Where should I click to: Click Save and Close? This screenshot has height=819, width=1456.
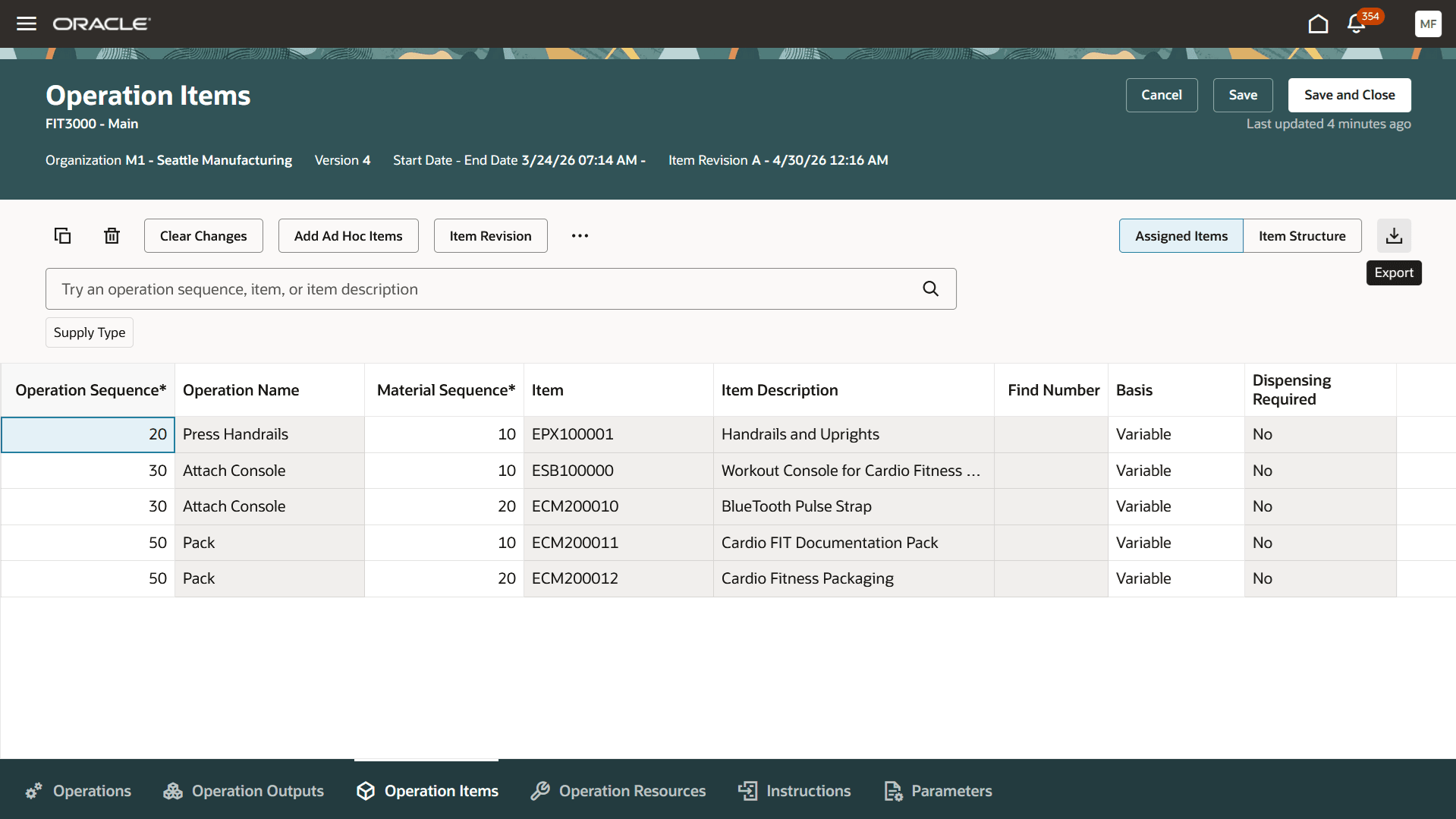tap(1349, 95)
